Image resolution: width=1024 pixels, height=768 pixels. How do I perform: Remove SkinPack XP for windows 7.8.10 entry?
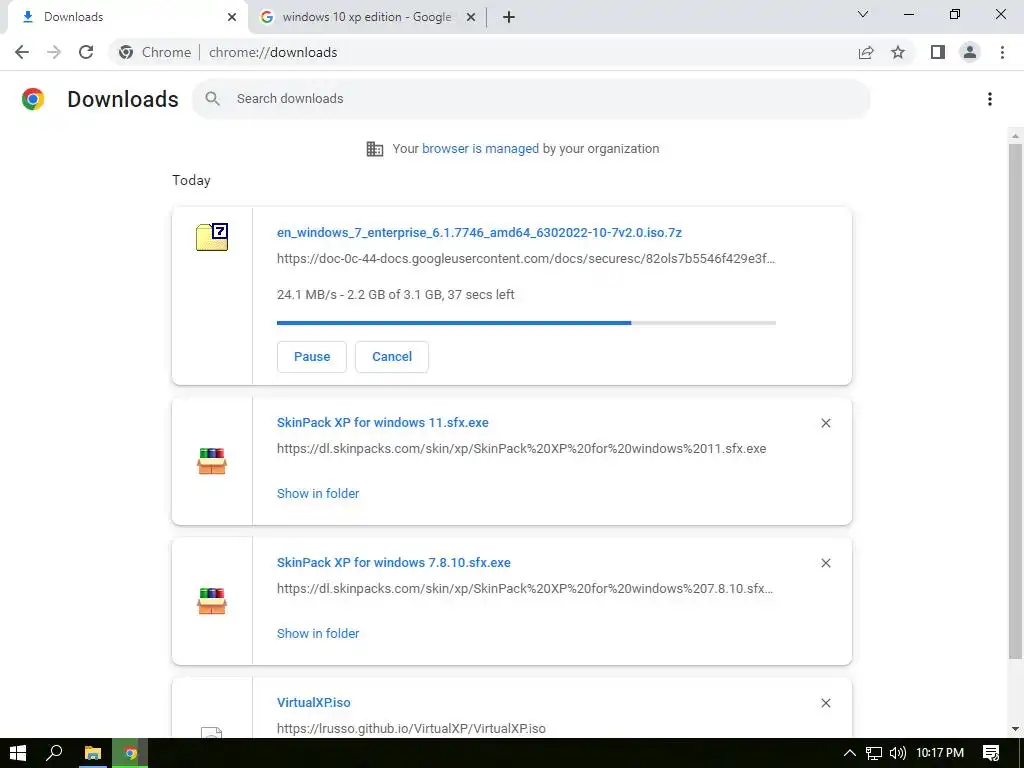[825, 563]
